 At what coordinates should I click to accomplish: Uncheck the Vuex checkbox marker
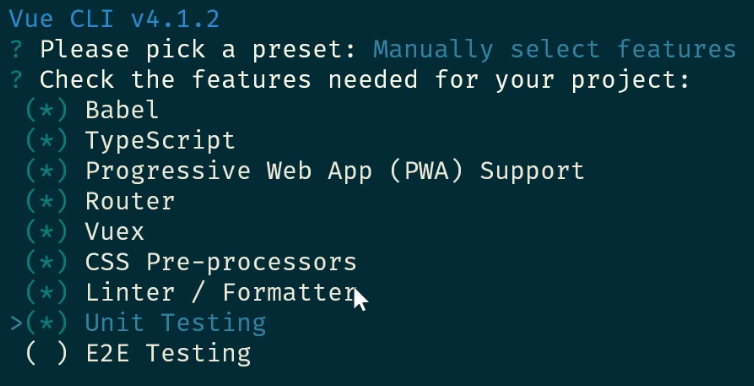(x=47, y=231)
